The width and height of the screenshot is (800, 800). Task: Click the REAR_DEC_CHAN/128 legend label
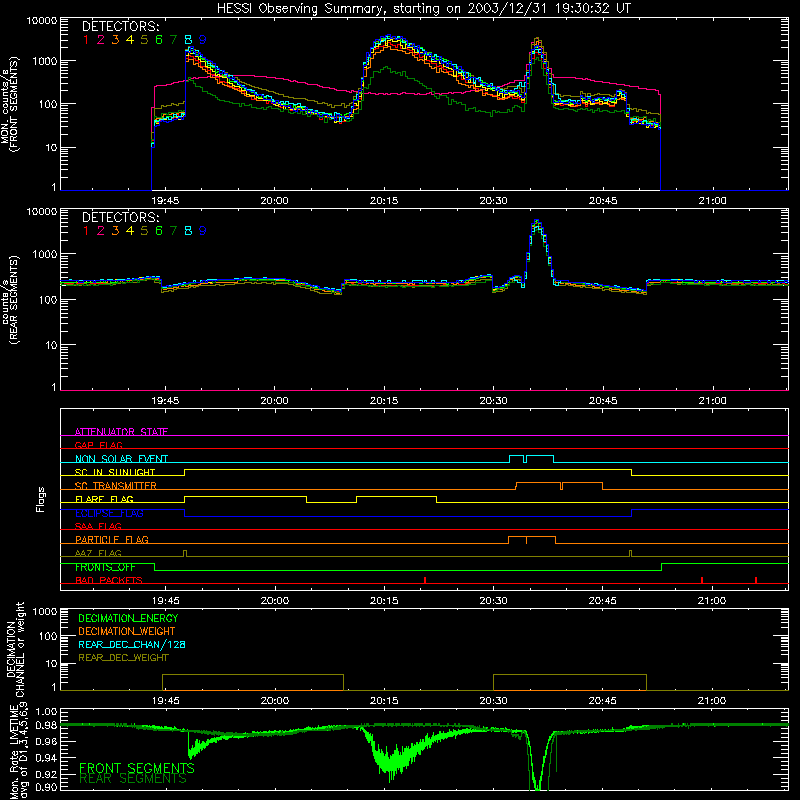click(132, 644)
